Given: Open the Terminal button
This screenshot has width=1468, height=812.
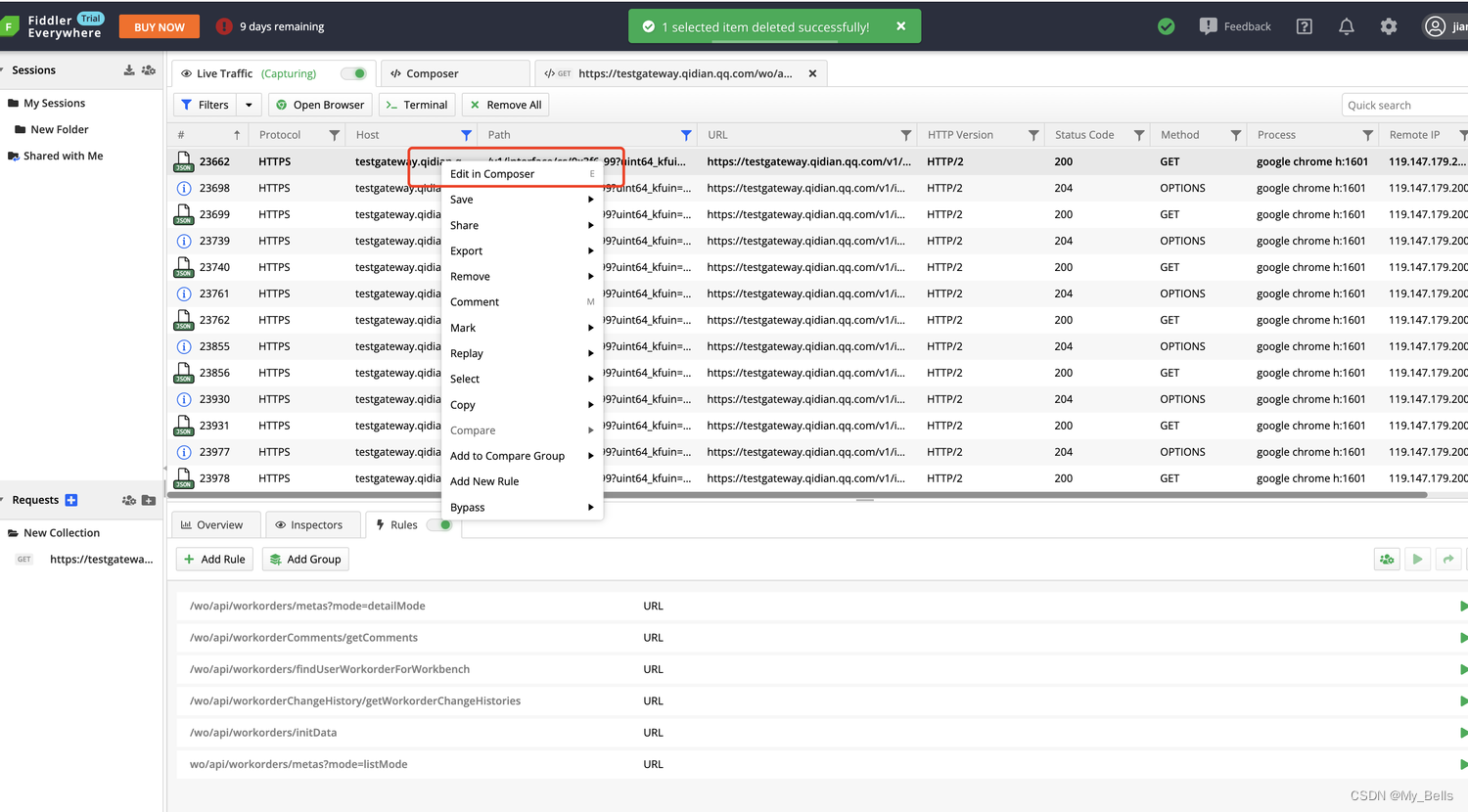Looking at the screenshot, I should (417, 105).
